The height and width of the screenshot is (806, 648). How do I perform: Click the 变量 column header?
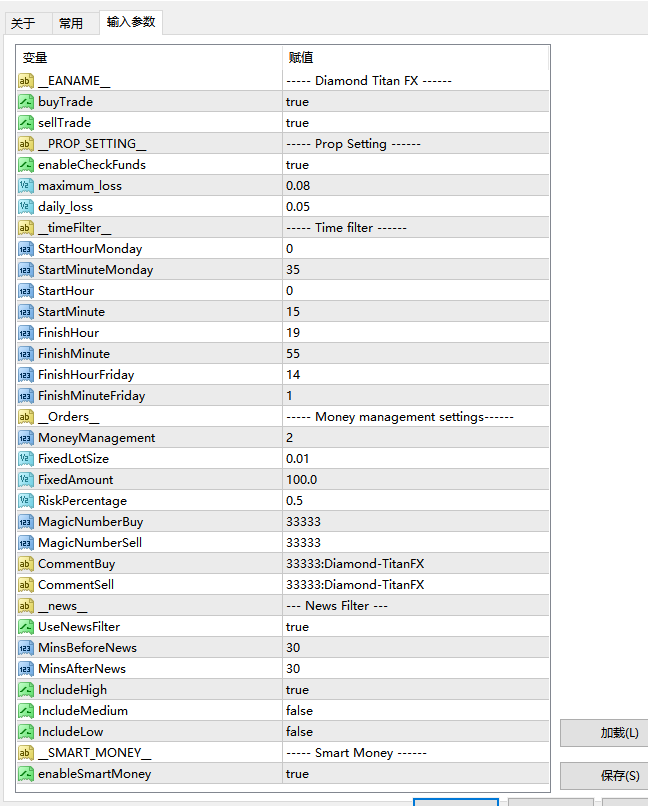149,58
